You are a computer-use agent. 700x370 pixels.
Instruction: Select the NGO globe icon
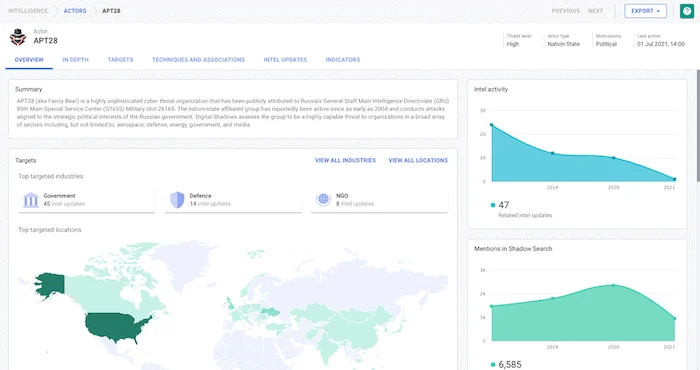click(x=323, y=199)
